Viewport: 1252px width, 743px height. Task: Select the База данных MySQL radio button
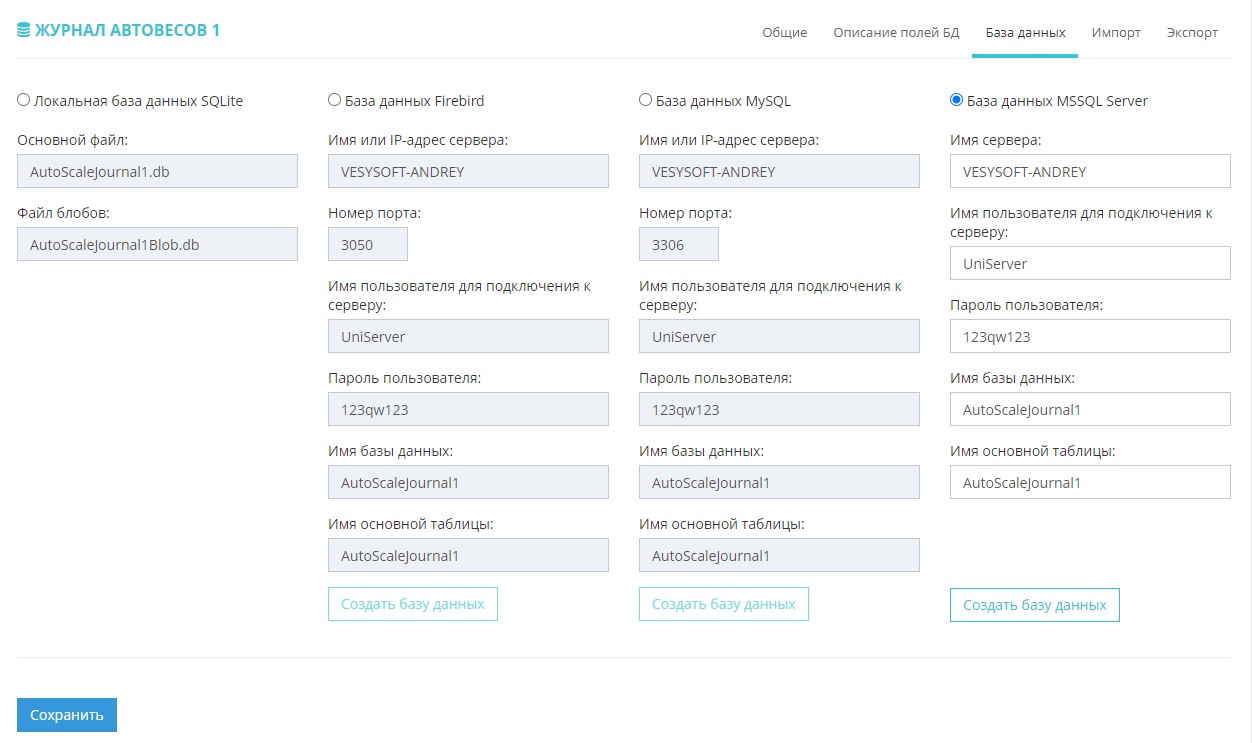click(646, 100)
